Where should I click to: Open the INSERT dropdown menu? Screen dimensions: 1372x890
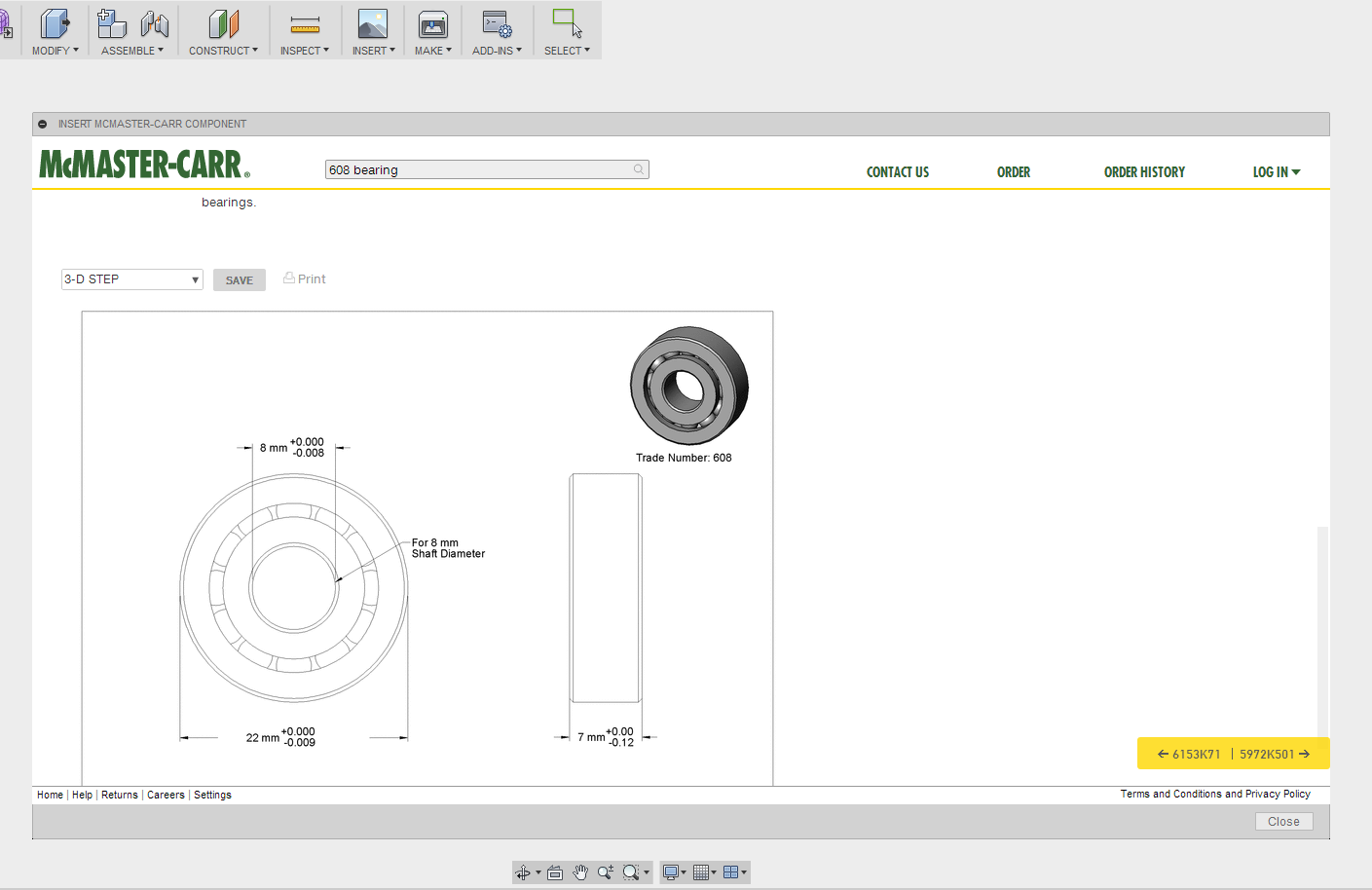point(374,51)
